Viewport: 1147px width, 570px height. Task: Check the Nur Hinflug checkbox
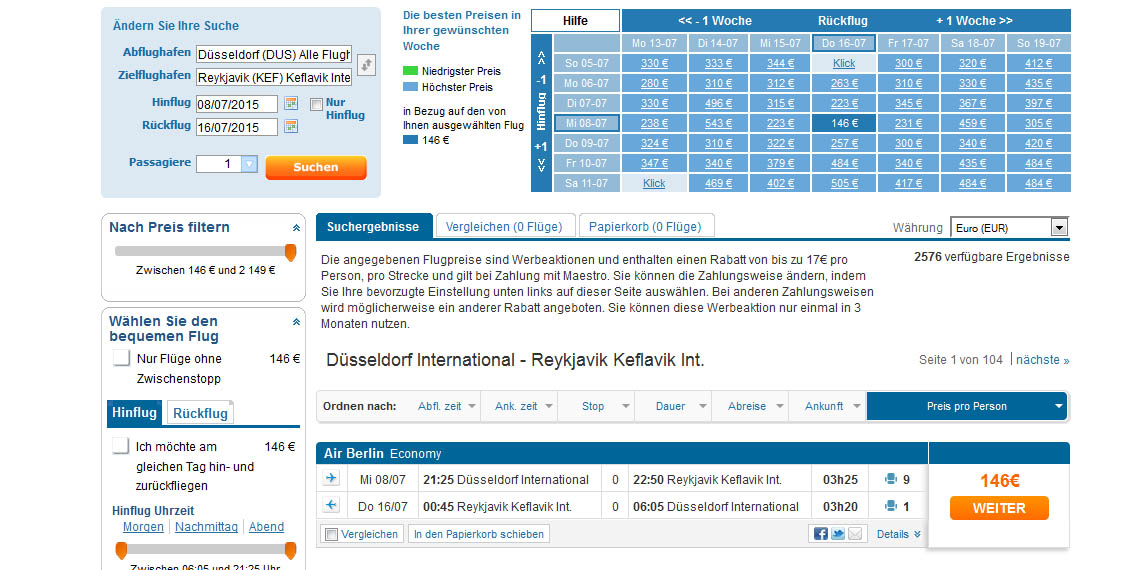[x=316, y=105]
